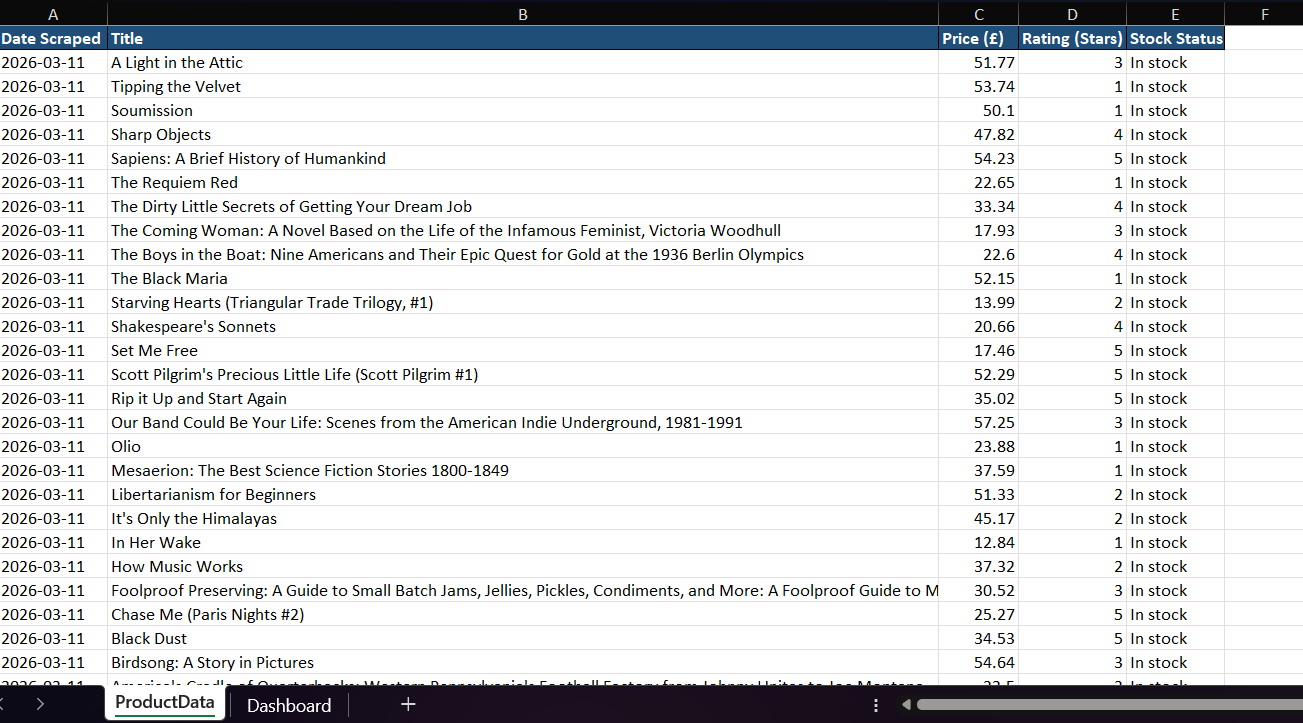This screenshot has height=723, width=1303.
Task: Select column C header
Action: (x=979, y=14)
